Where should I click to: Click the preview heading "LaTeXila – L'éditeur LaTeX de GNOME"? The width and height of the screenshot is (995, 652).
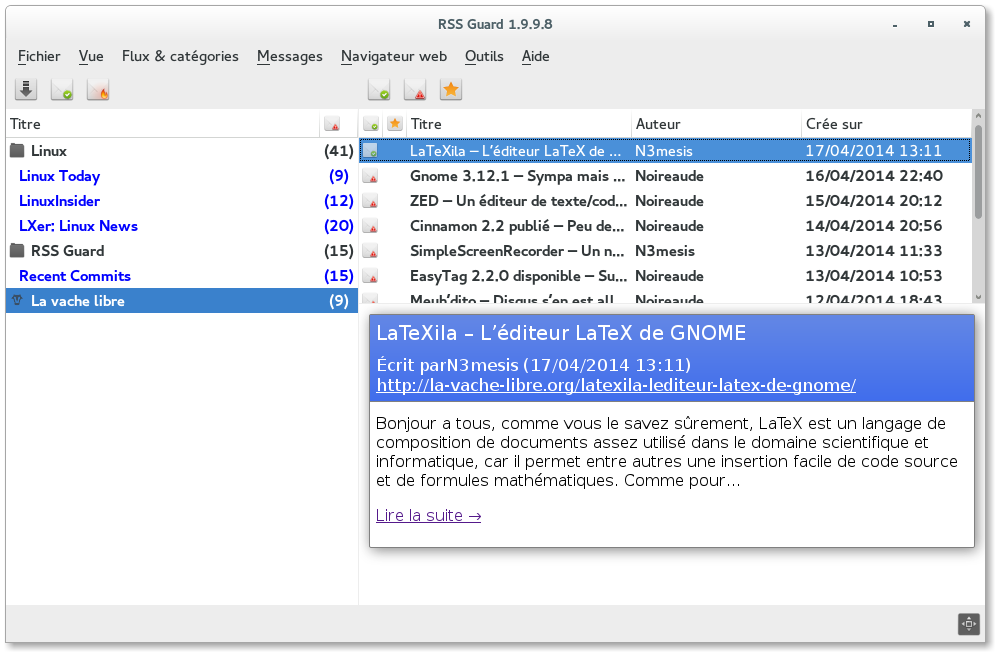(x=561, y=333)
